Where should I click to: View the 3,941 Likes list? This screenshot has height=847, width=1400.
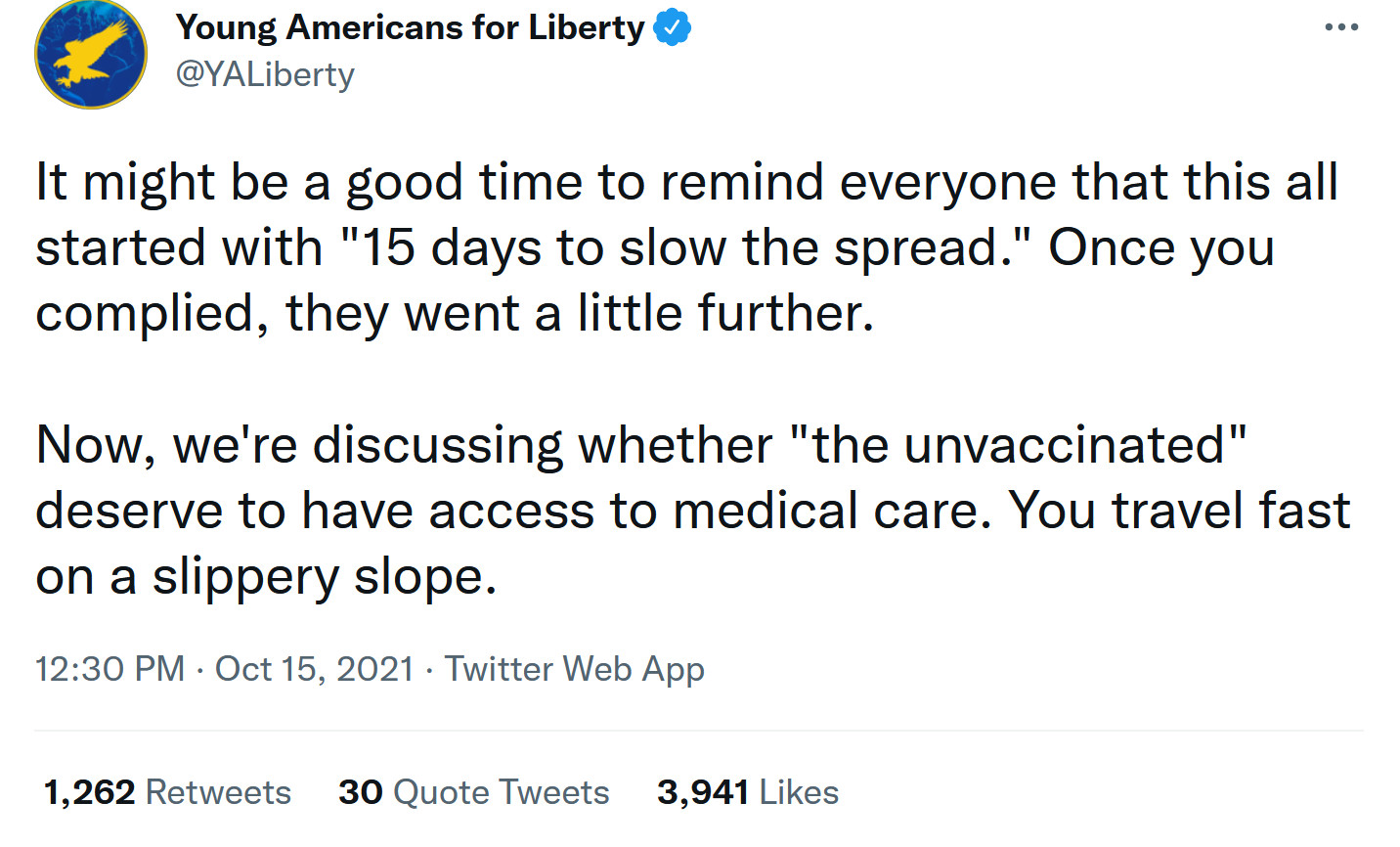[747, 792]
